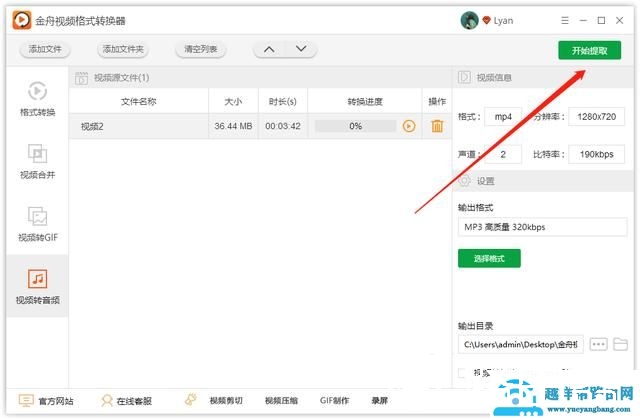Click the MP3 高质量 320kbps output format field

pos(542,227)
